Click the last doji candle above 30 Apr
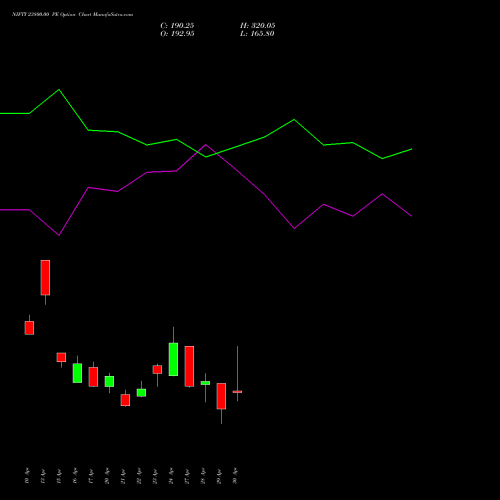The height and width of the screenshot is (500, 500). pyautogui.click(x=237, y=392)
